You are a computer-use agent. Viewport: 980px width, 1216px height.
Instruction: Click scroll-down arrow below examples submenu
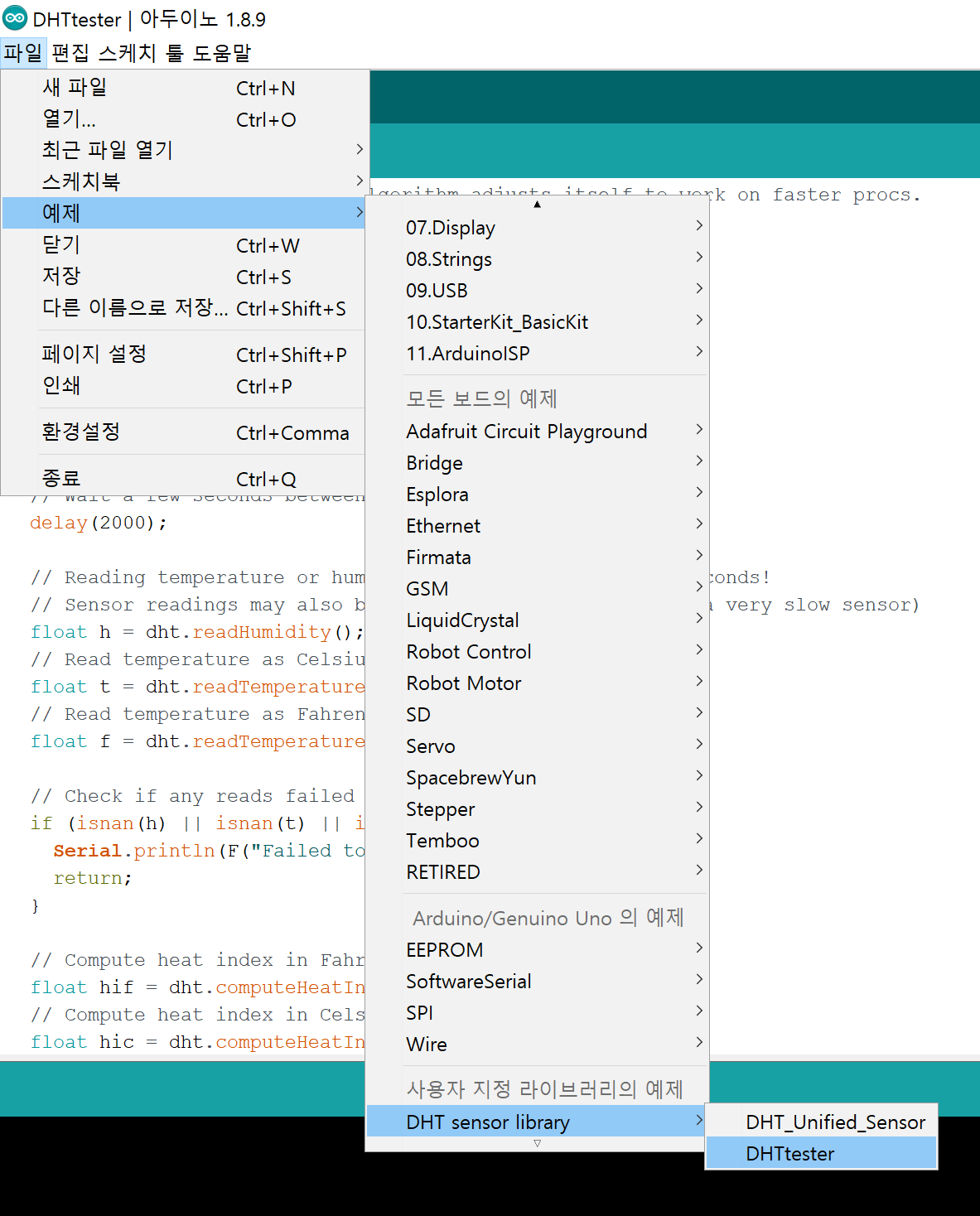coord(537,1143)
